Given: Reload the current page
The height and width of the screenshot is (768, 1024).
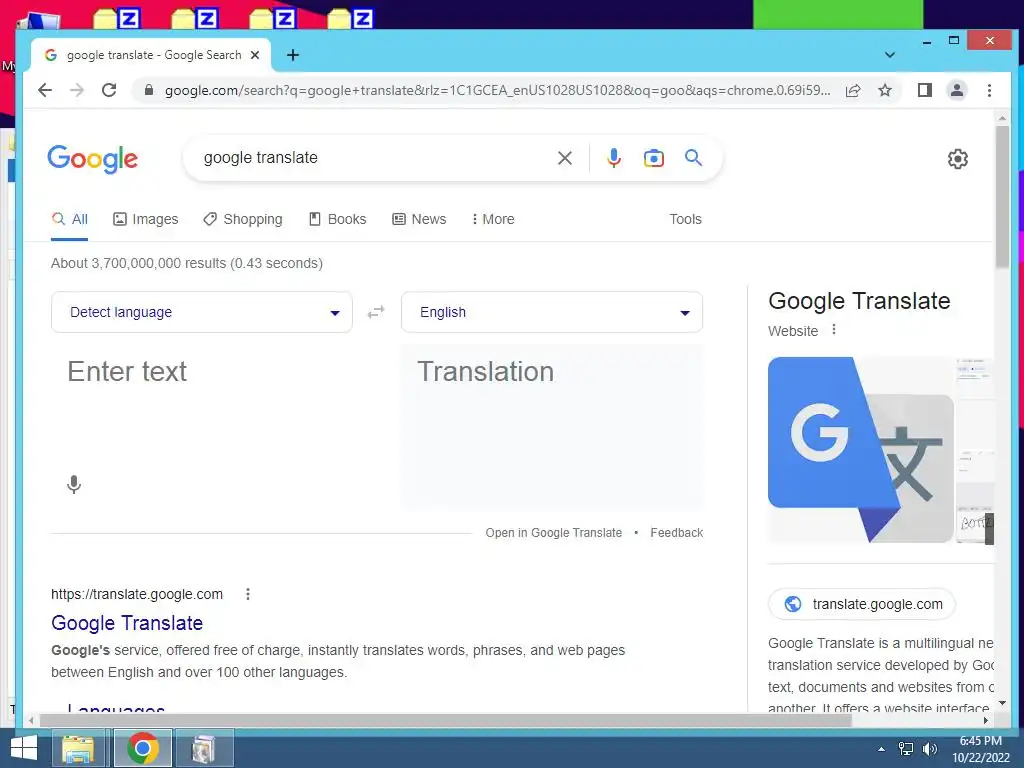Looking at the screenshot, I should 109,90.
